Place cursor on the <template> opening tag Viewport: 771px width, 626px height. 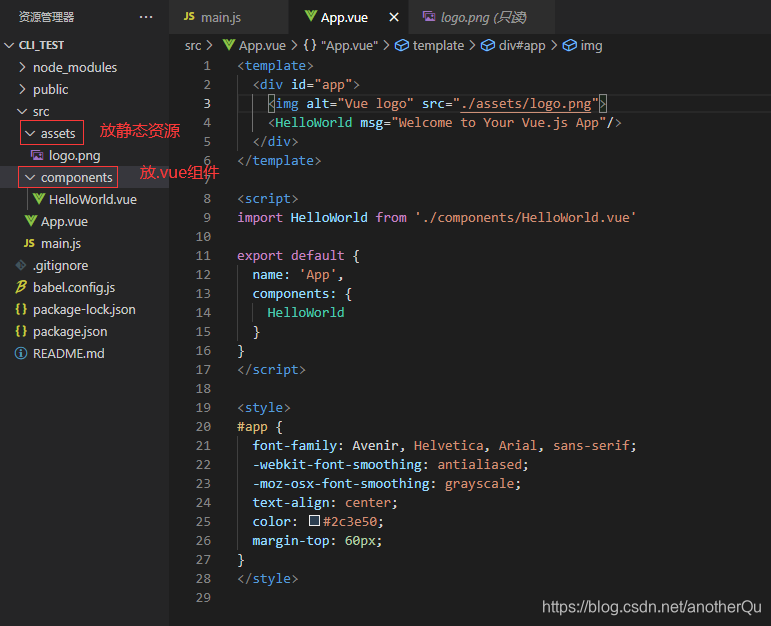click(x=275, y=65)
